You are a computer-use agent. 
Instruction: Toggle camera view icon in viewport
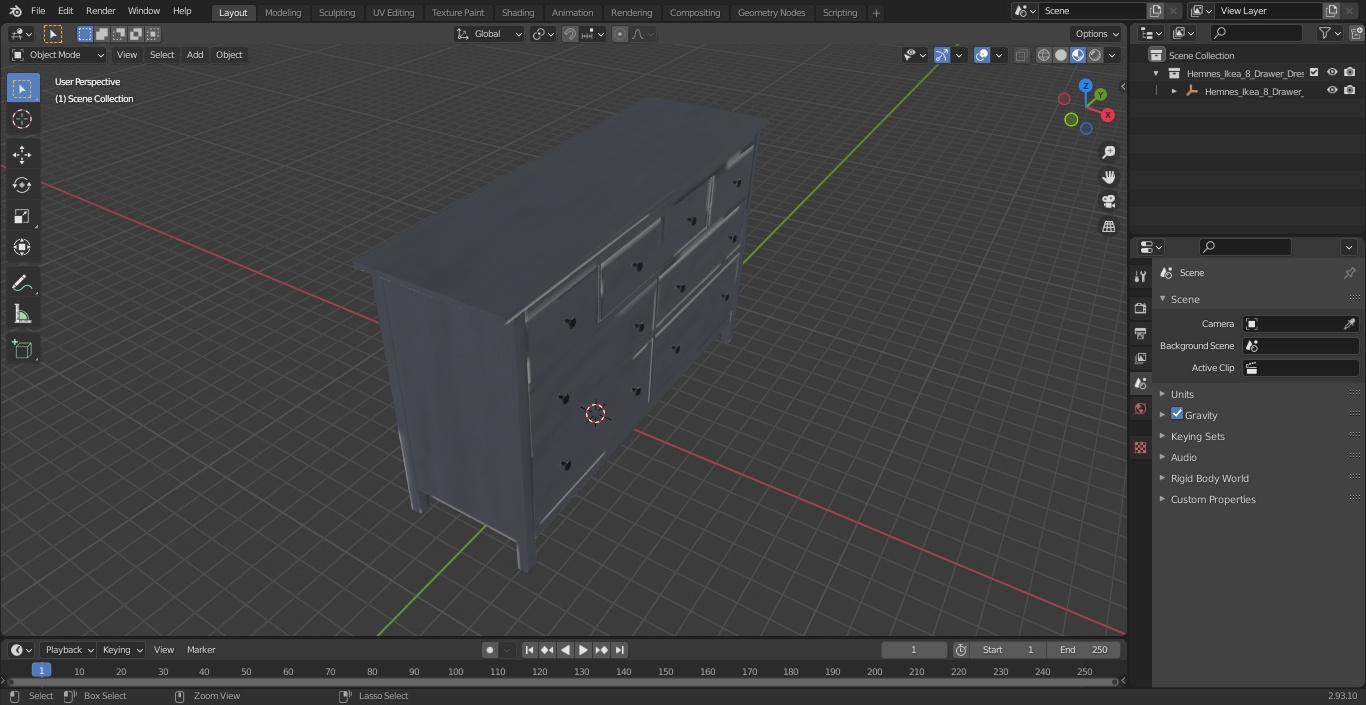(x=1108, y=201)
